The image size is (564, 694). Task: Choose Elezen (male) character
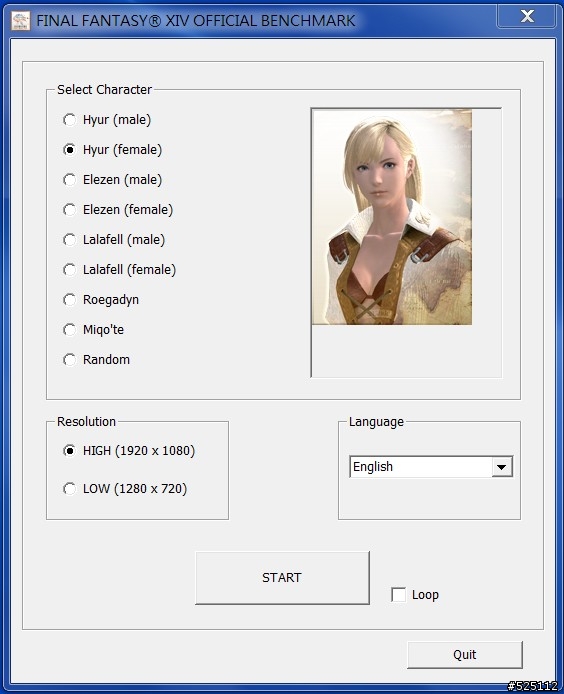(x=112, y=180)
